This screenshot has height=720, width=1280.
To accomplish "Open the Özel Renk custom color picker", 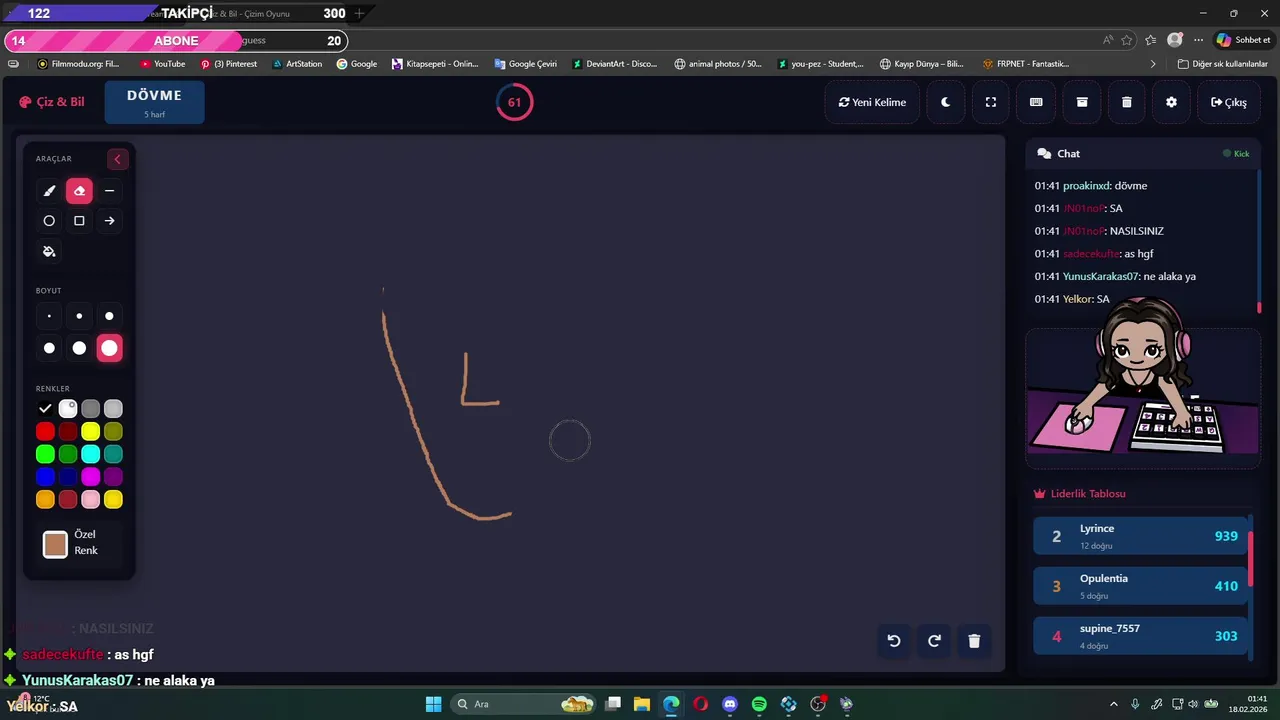I will (x=55, y=544).
